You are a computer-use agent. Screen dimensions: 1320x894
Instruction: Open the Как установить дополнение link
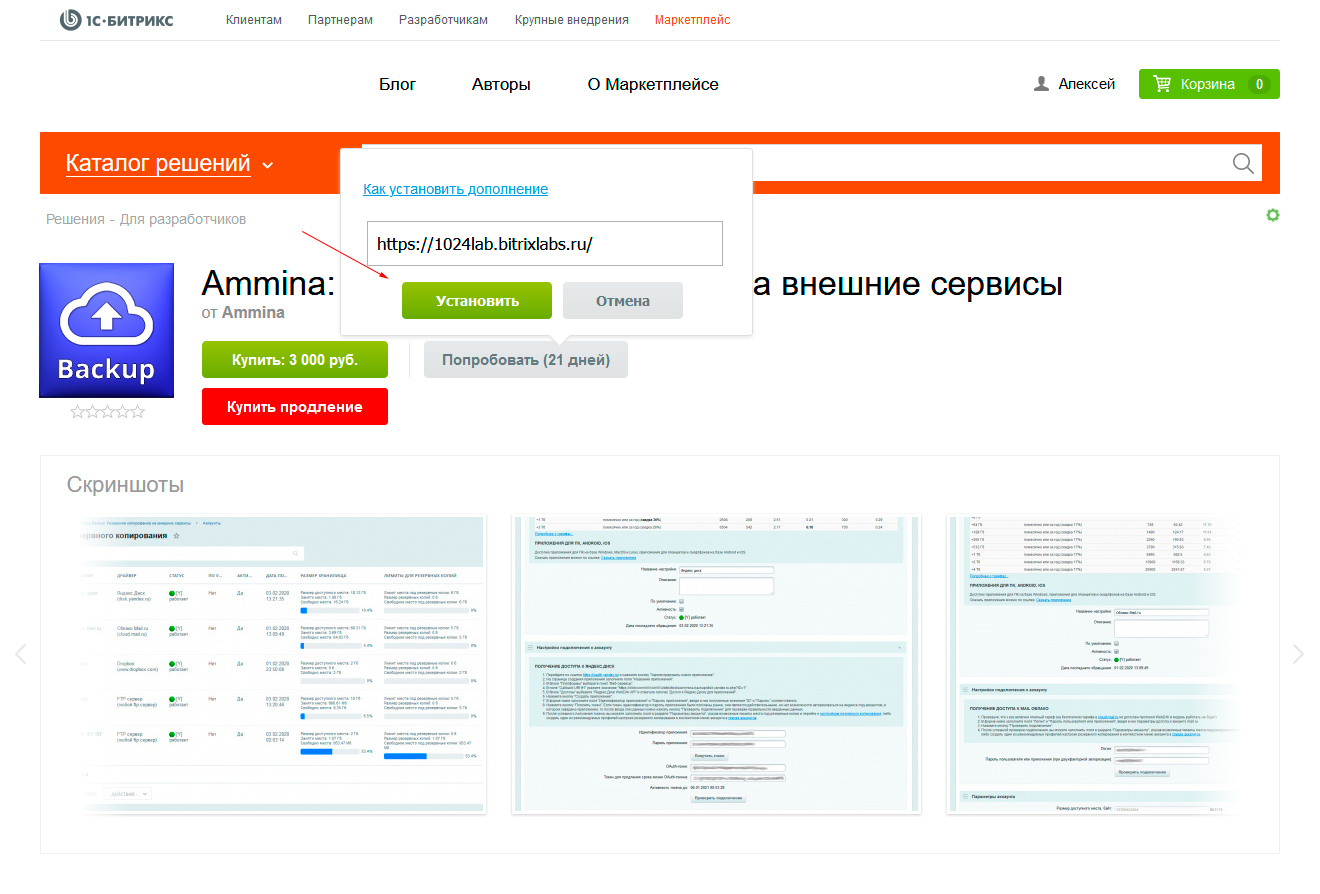tap(455, 189)
